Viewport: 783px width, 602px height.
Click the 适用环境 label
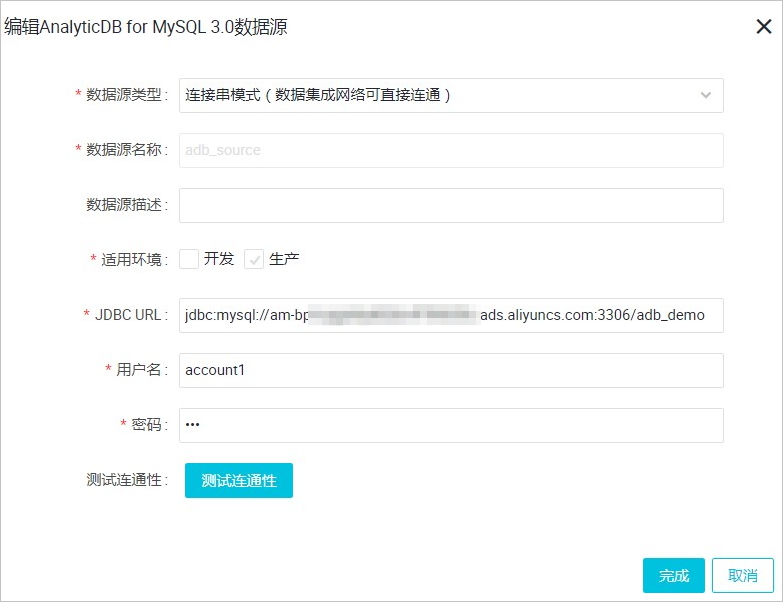click(x=131, y=260)
